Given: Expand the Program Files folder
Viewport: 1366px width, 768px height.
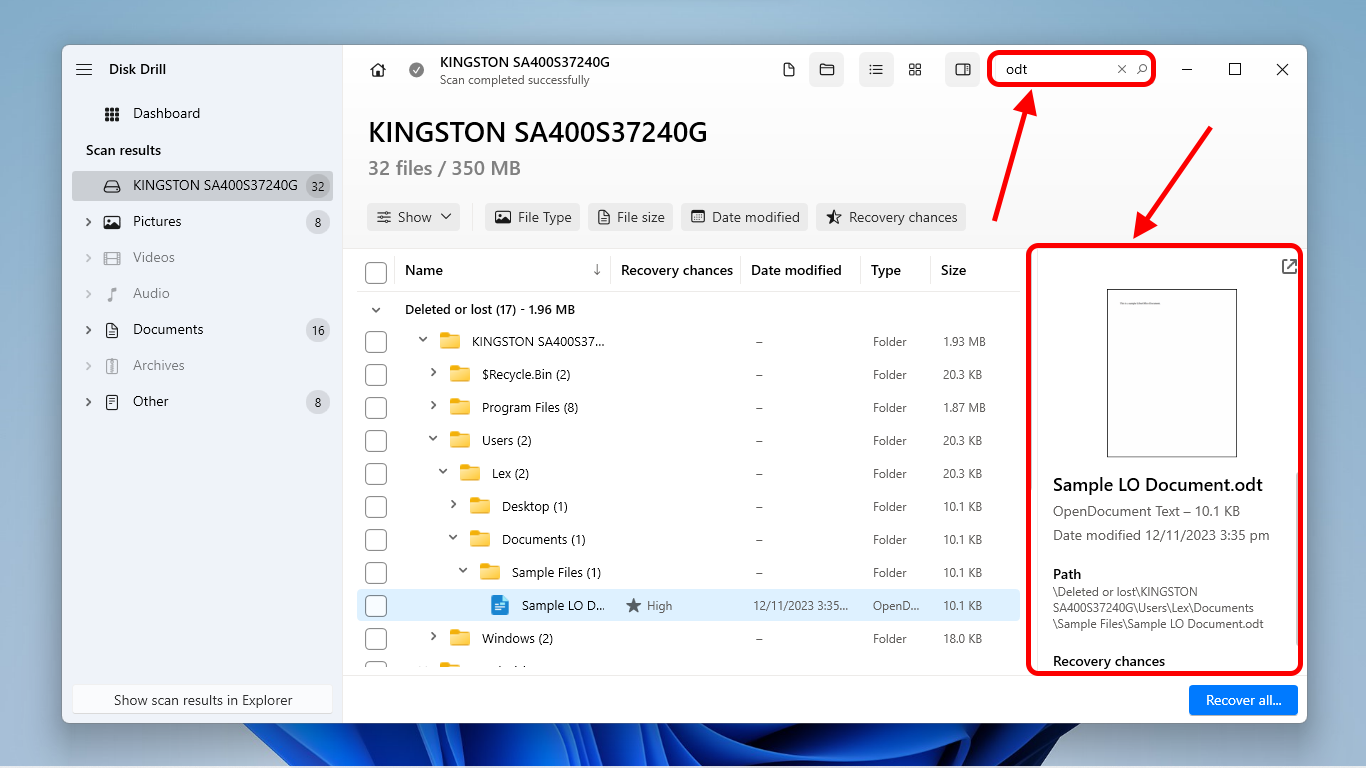Looking at the screenshot, I should click(x=433, y=406).
